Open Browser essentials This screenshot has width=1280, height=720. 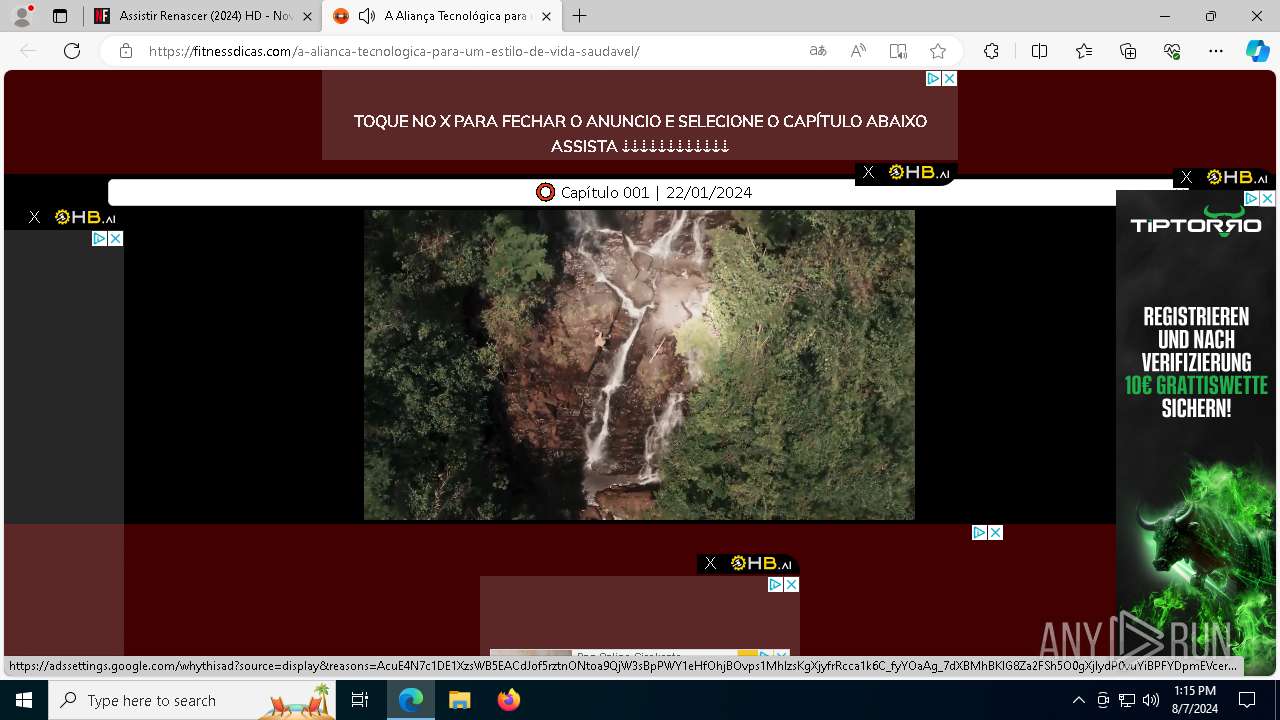(x=1172, y=51)
